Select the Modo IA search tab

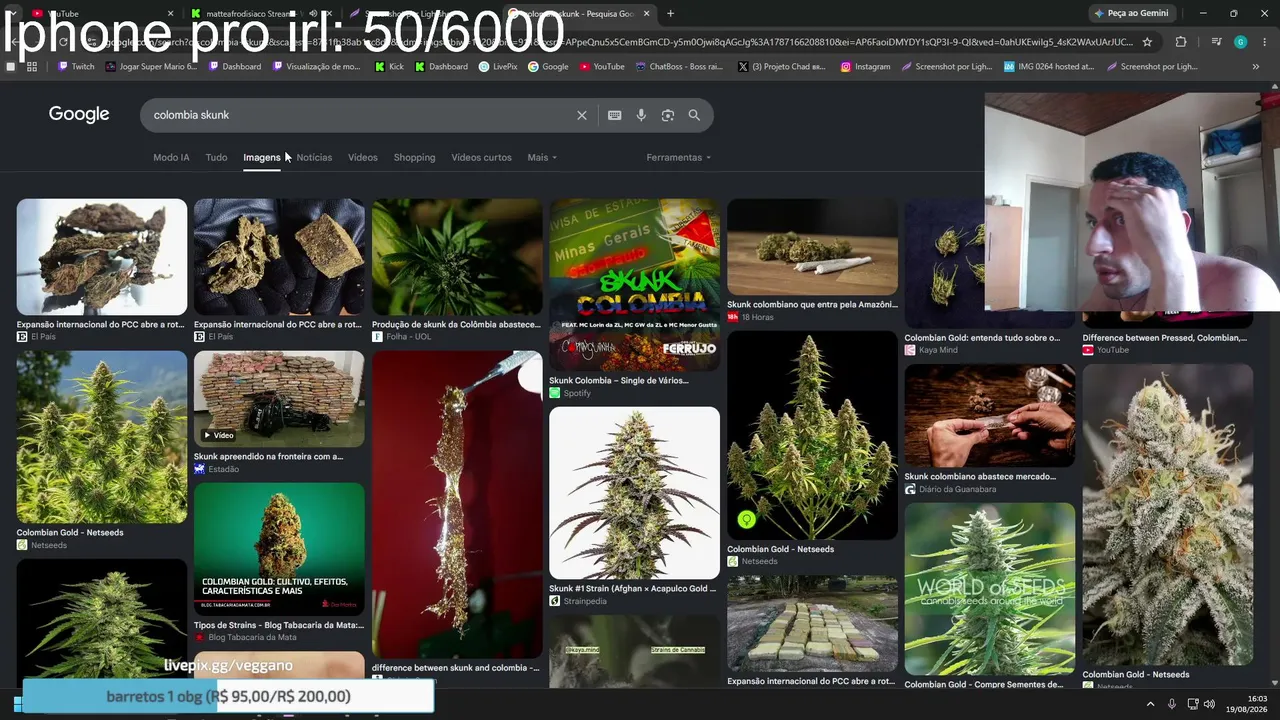(171, 157)
